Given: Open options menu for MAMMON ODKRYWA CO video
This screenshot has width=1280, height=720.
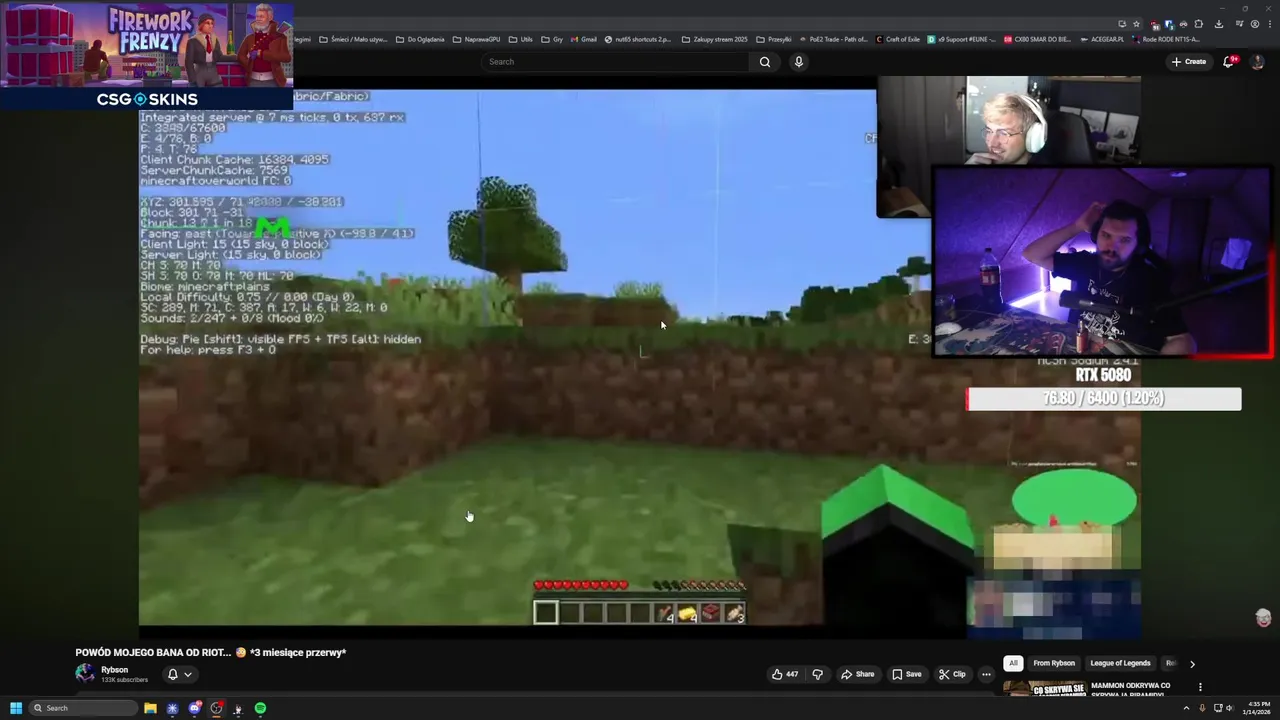Looking at the screenshot, I should [1200, 687].
